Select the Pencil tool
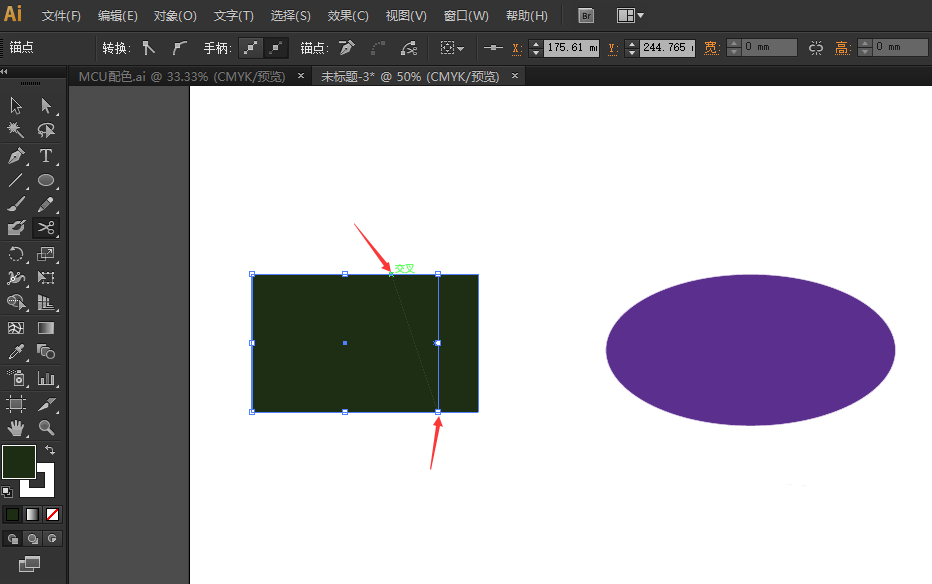The image size is (932, 584). 46,204
